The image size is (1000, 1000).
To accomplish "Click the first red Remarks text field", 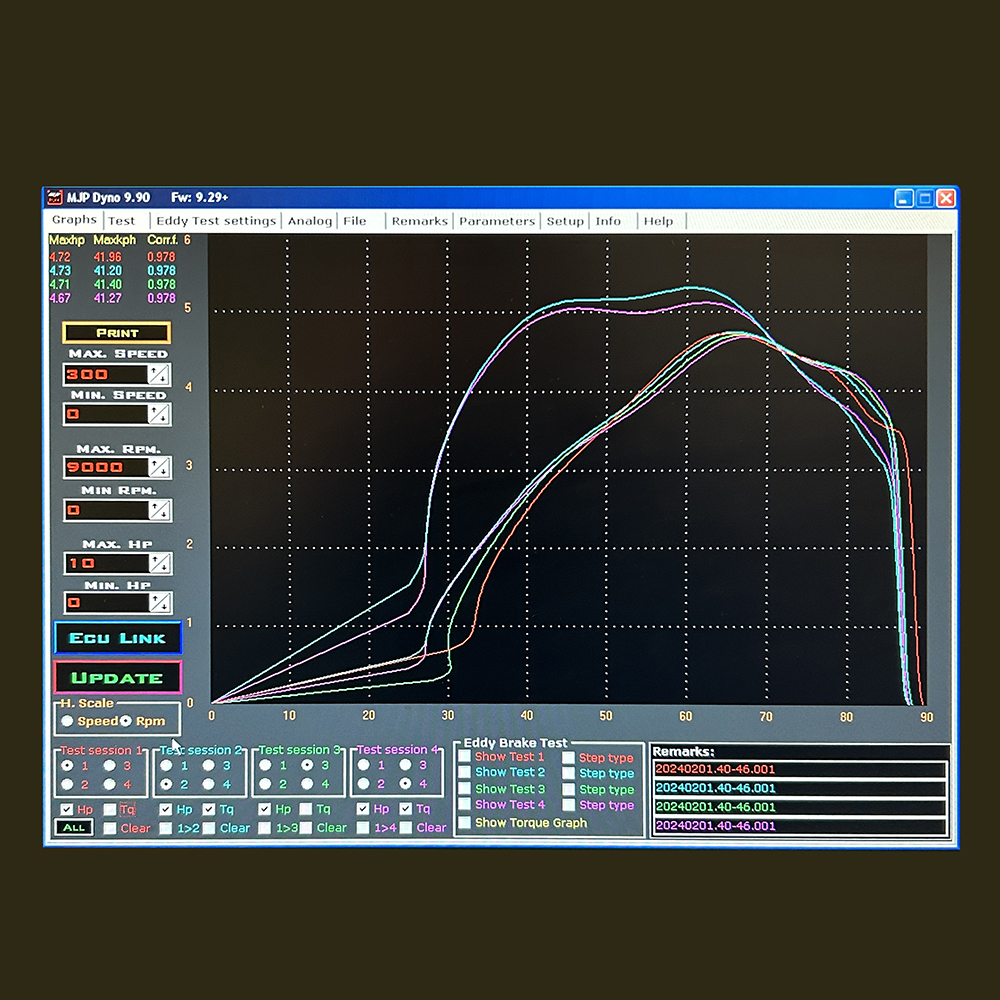I will 799,769.
